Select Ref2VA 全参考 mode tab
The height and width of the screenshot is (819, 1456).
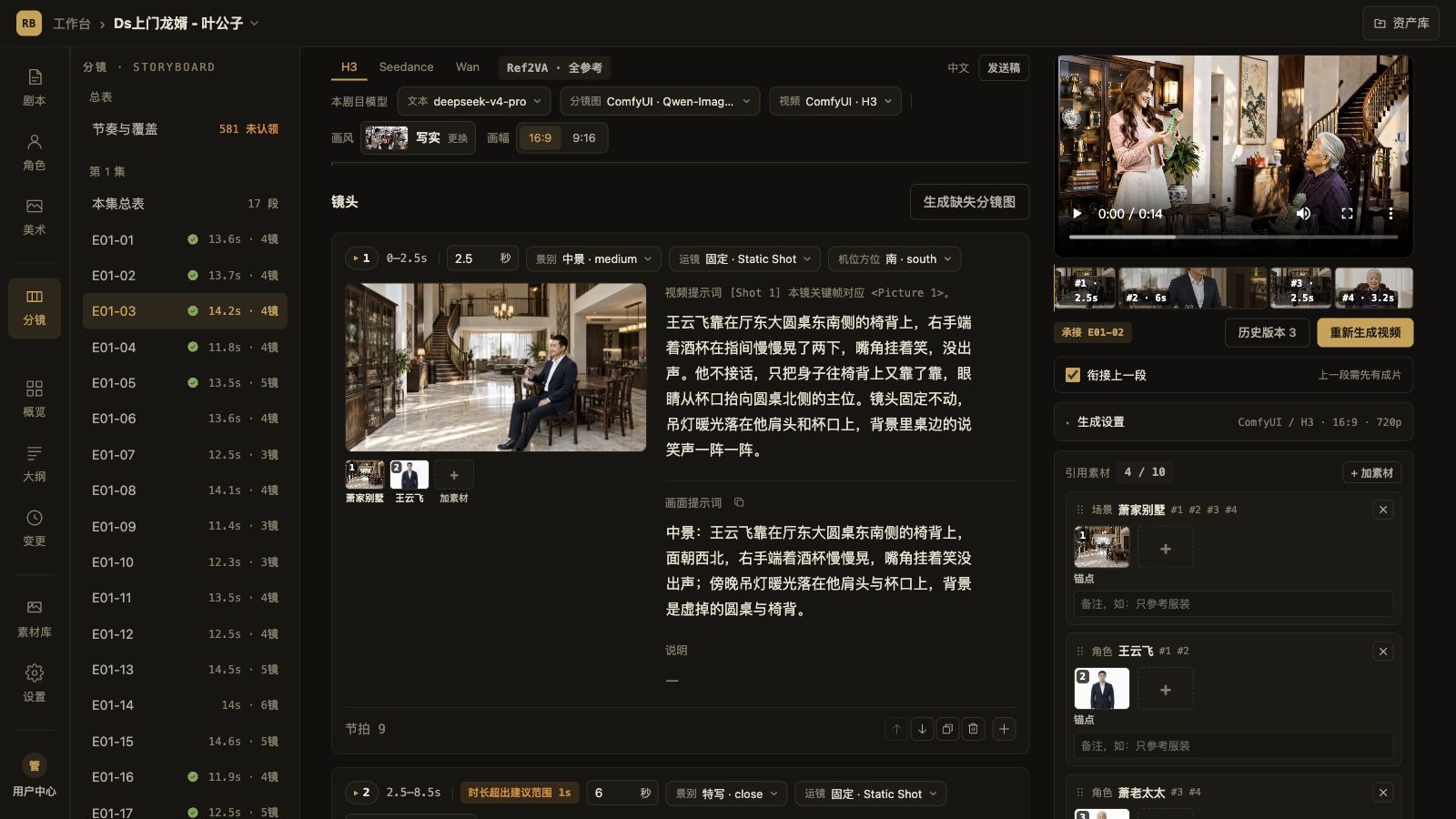(x=554, y=67)
